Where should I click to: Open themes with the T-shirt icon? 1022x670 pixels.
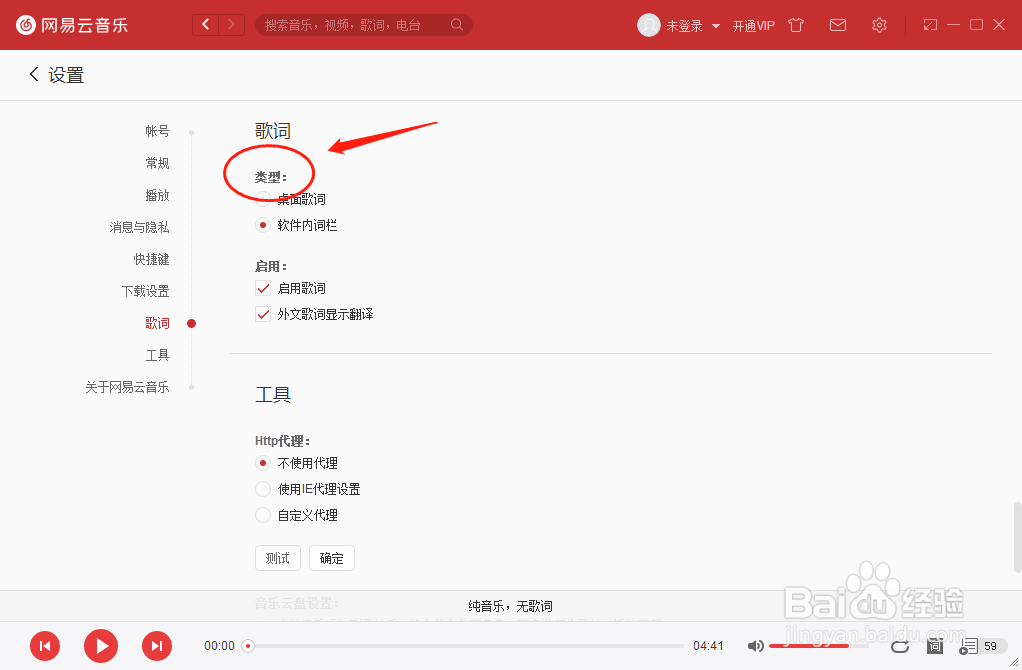pyautogui.click(x=795, y=25)
